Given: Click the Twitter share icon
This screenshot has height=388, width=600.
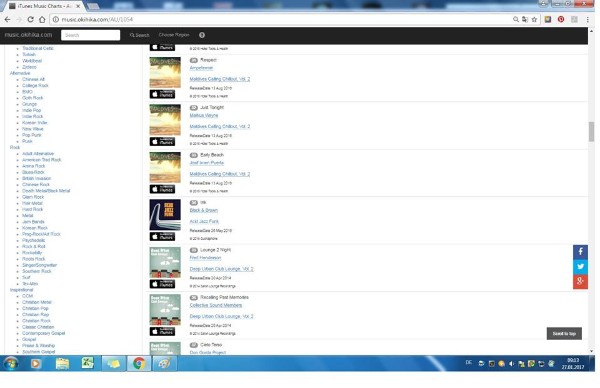Looking at the screenshot, I should pyautogui.click(x=580, y=267).
